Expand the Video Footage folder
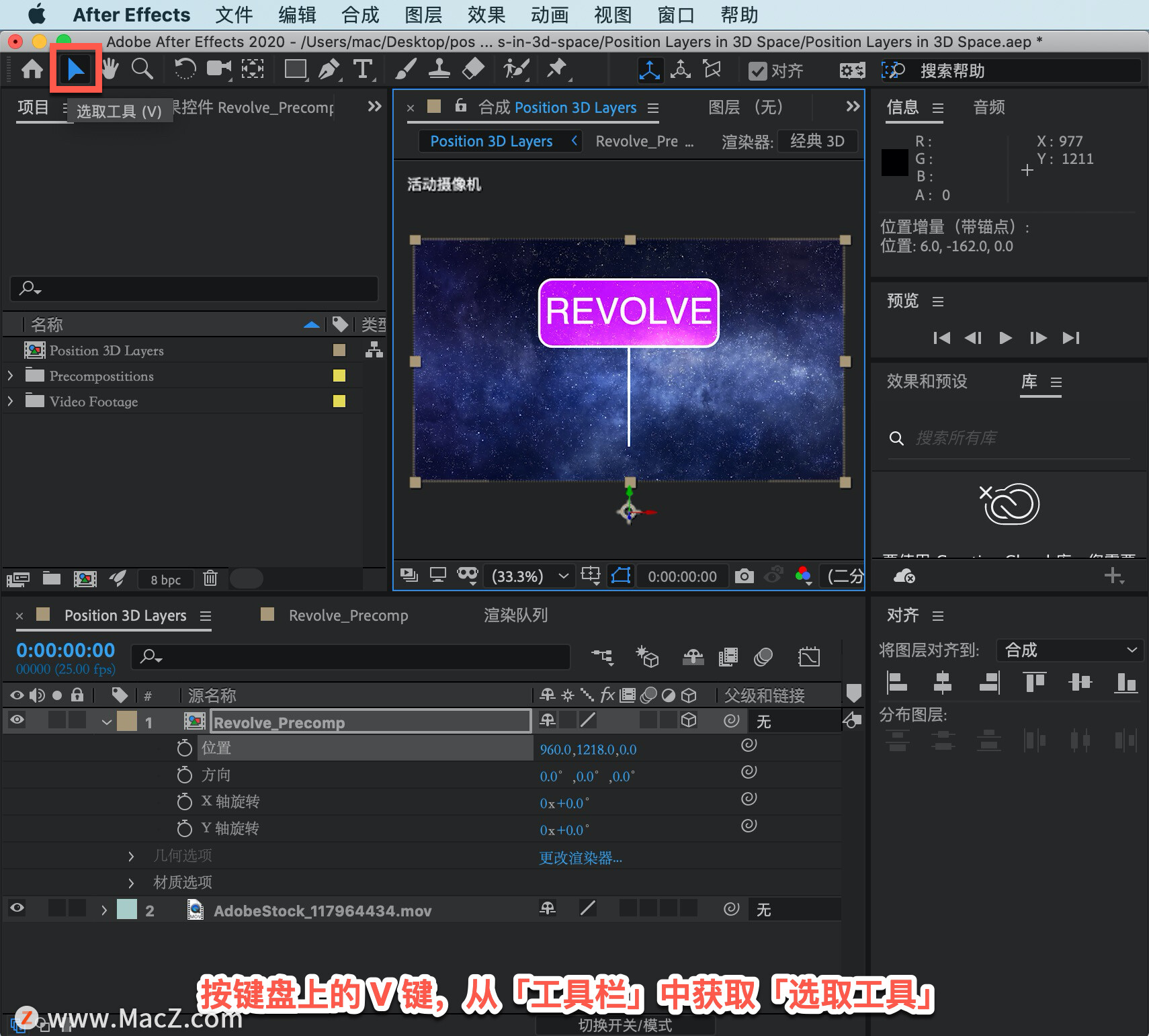1149x1036 pixels. (x=10, y=401)
